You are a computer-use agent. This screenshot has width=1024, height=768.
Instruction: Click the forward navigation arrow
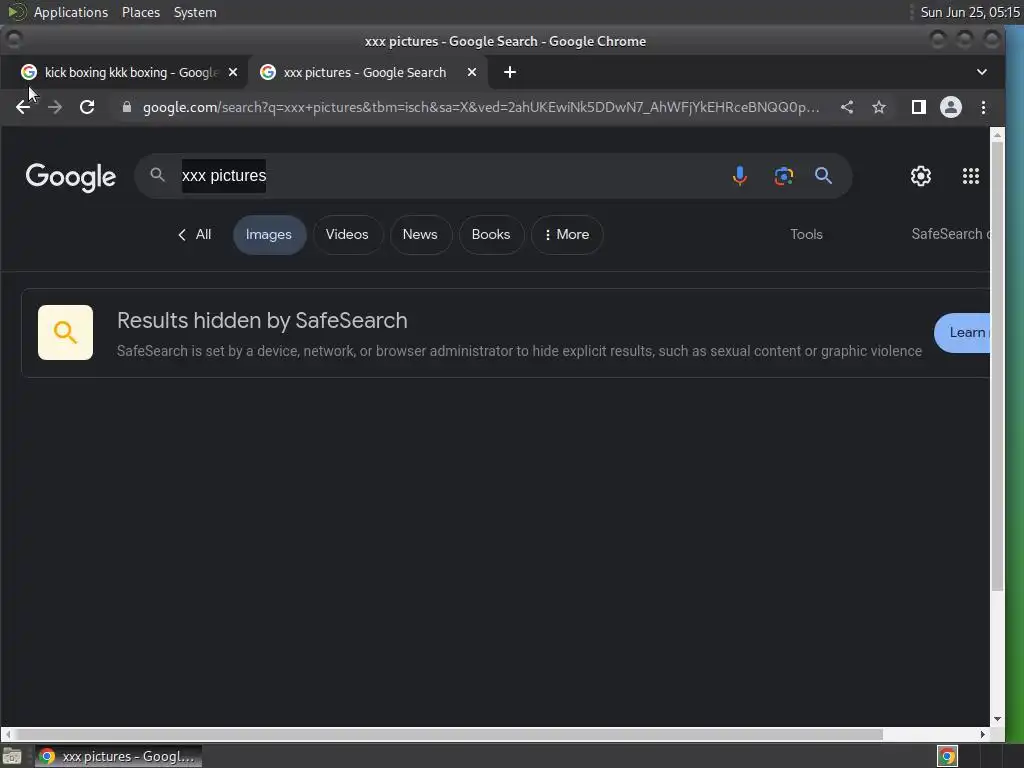pos(55,107)
